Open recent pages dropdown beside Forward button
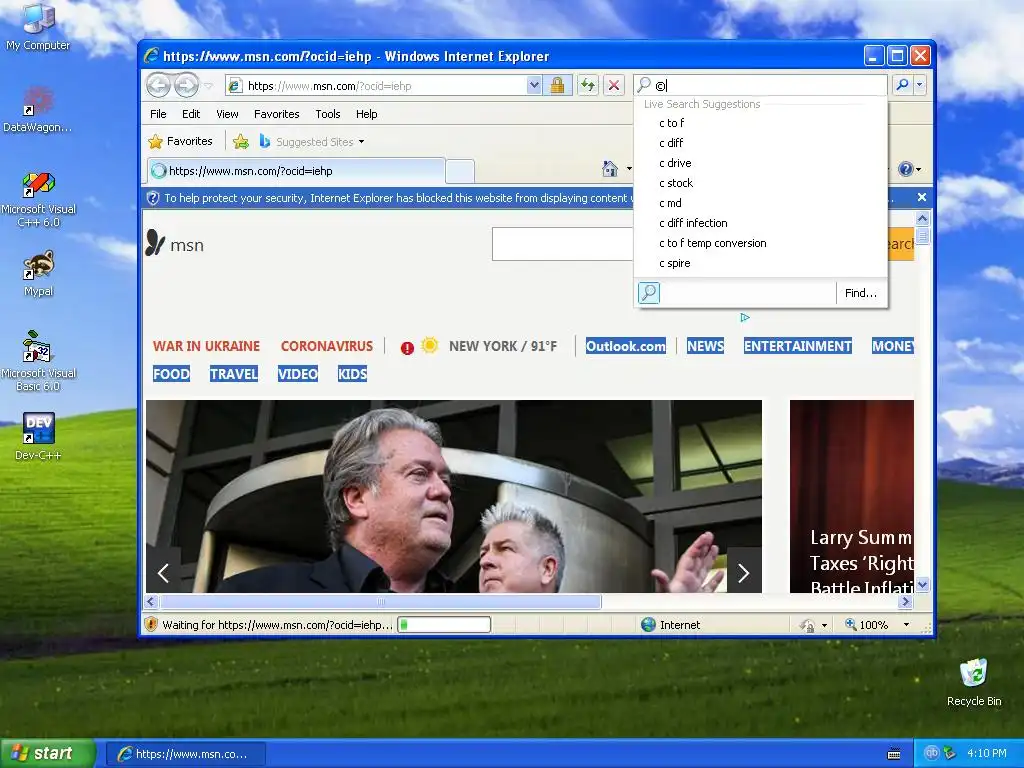Screen dimensions: 1024x768 [x=208, y=86]
